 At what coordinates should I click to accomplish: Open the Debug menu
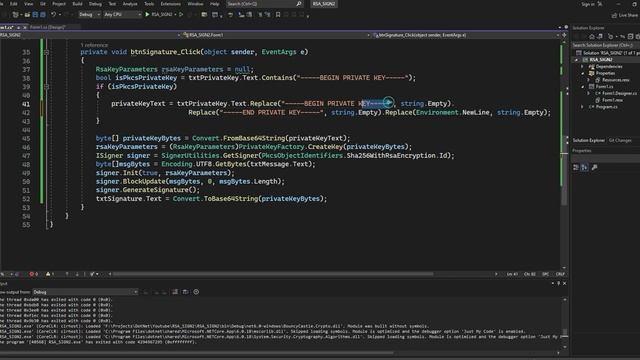click(x=95, y=4)
